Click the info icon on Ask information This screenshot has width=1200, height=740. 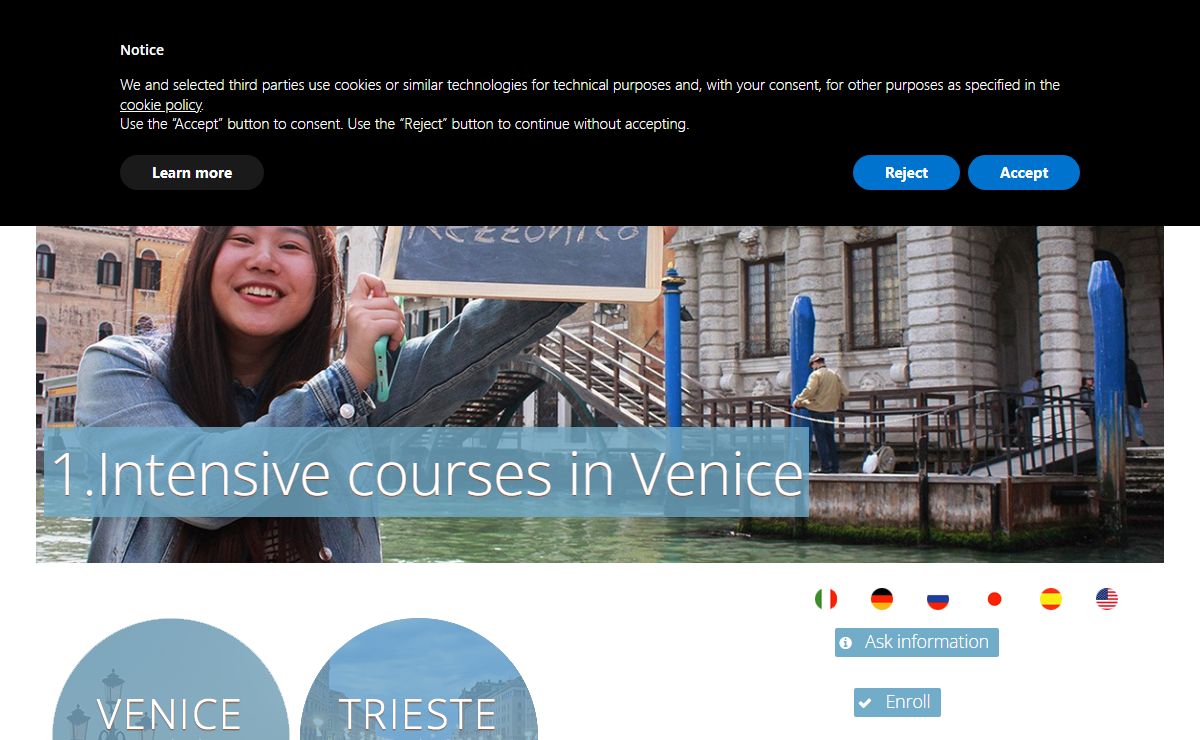[846, 643]
